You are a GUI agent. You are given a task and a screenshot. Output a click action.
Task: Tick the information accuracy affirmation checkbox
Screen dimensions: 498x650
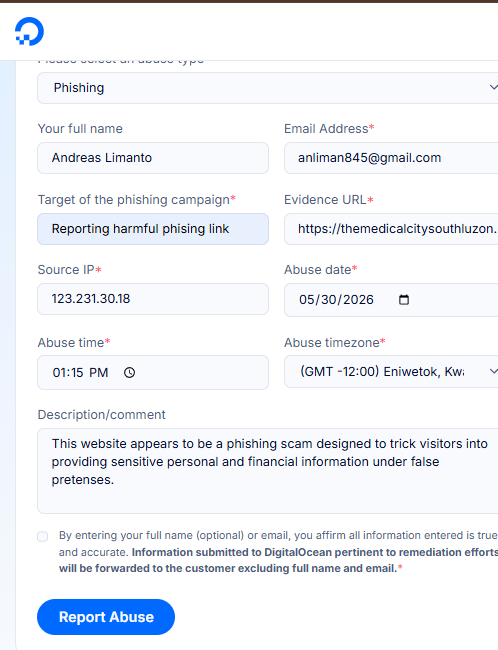point(43,536)
